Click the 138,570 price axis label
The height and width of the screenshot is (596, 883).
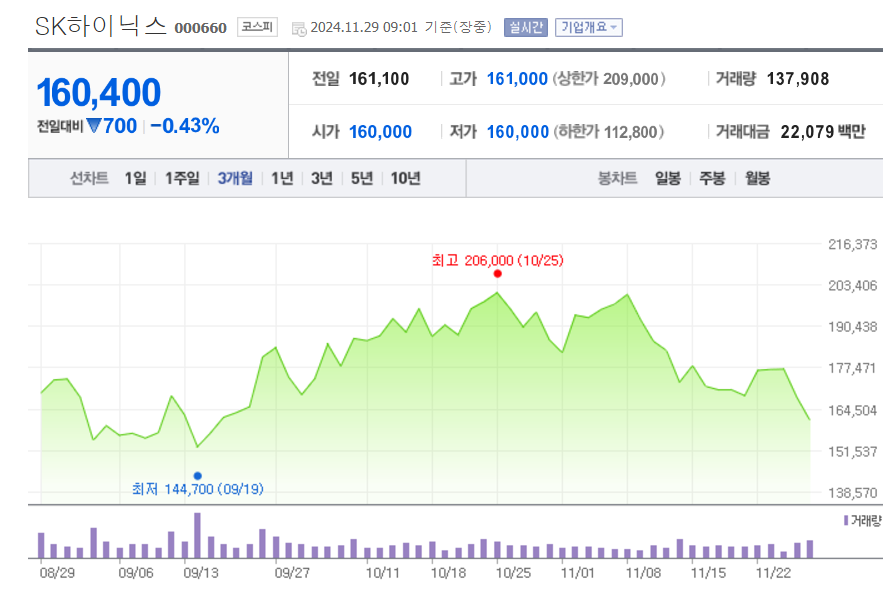(x=853, y=493)
